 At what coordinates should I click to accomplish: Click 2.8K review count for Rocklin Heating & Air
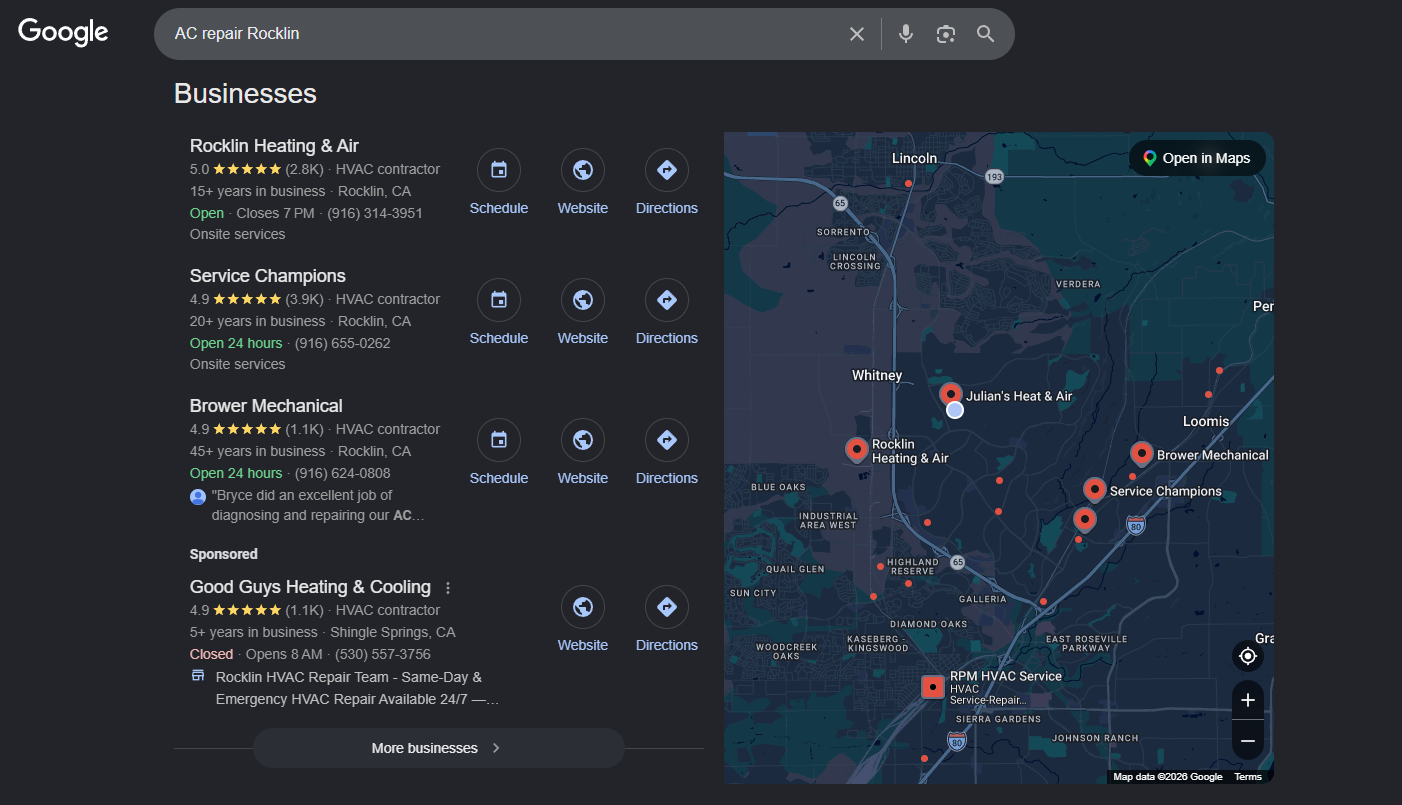[x=304, y=169]
